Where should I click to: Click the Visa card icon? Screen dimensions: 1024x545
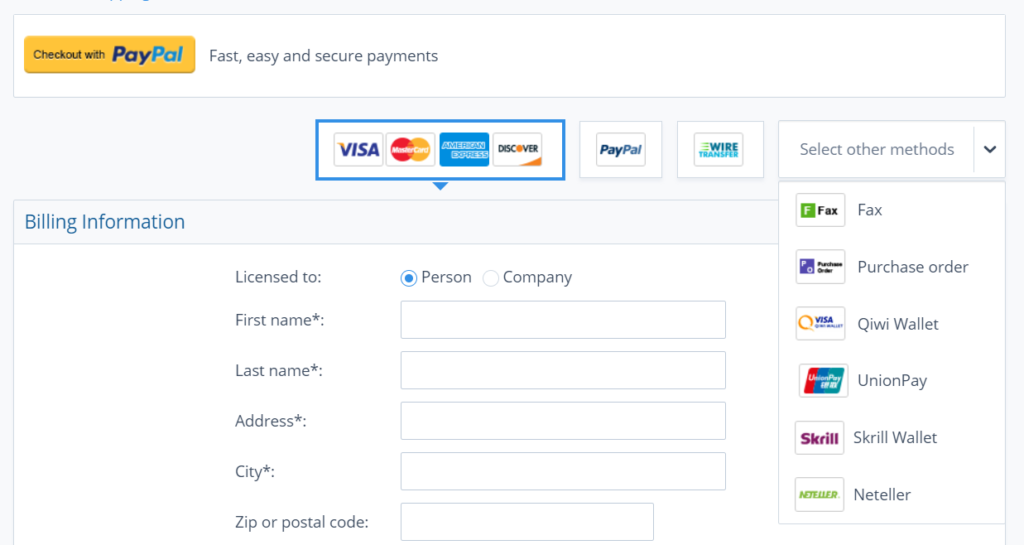[x=358, y=149]
